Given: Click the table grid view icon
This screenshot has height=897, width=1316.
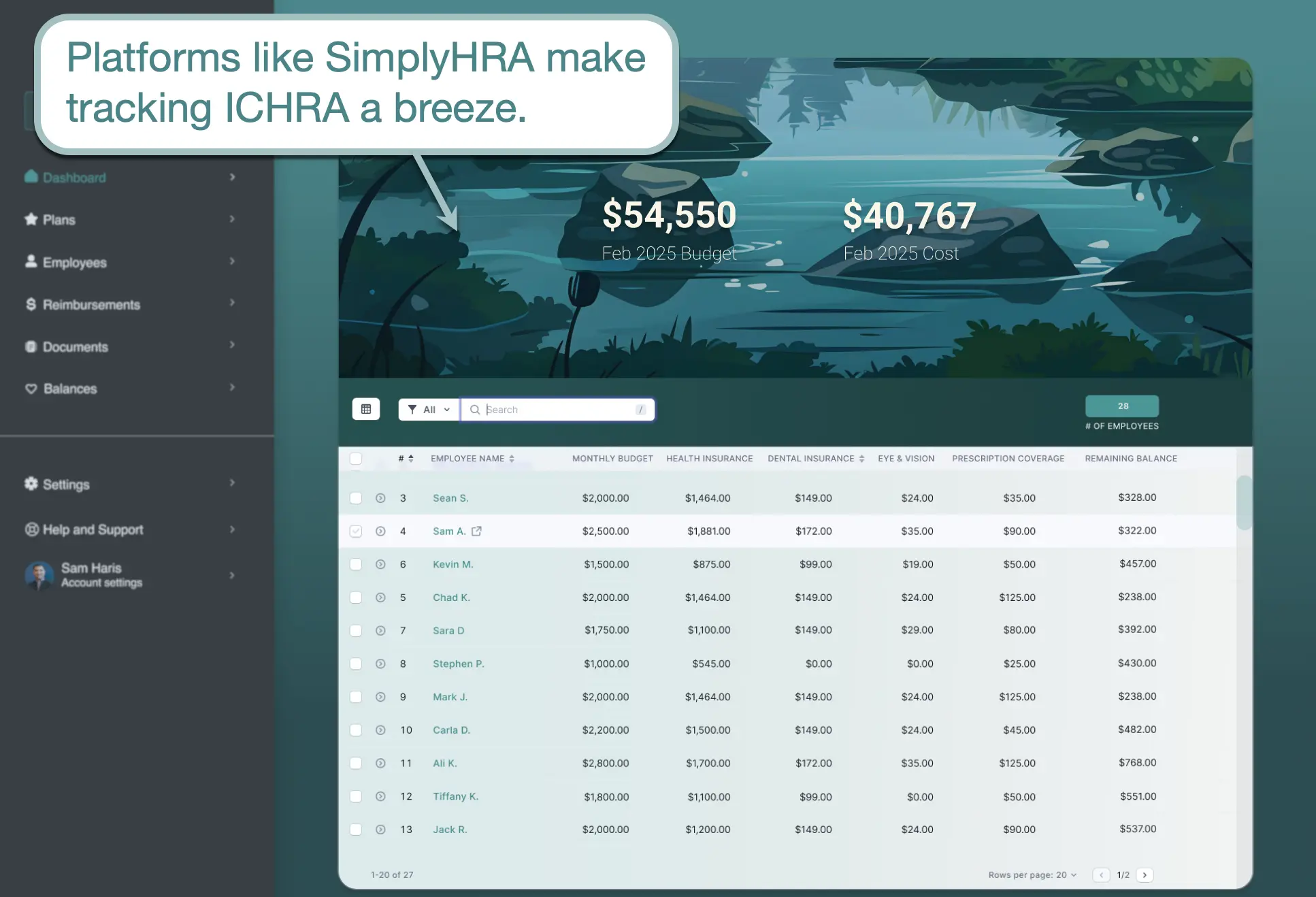Looking at the screenshot, I should tap(366, 409).
